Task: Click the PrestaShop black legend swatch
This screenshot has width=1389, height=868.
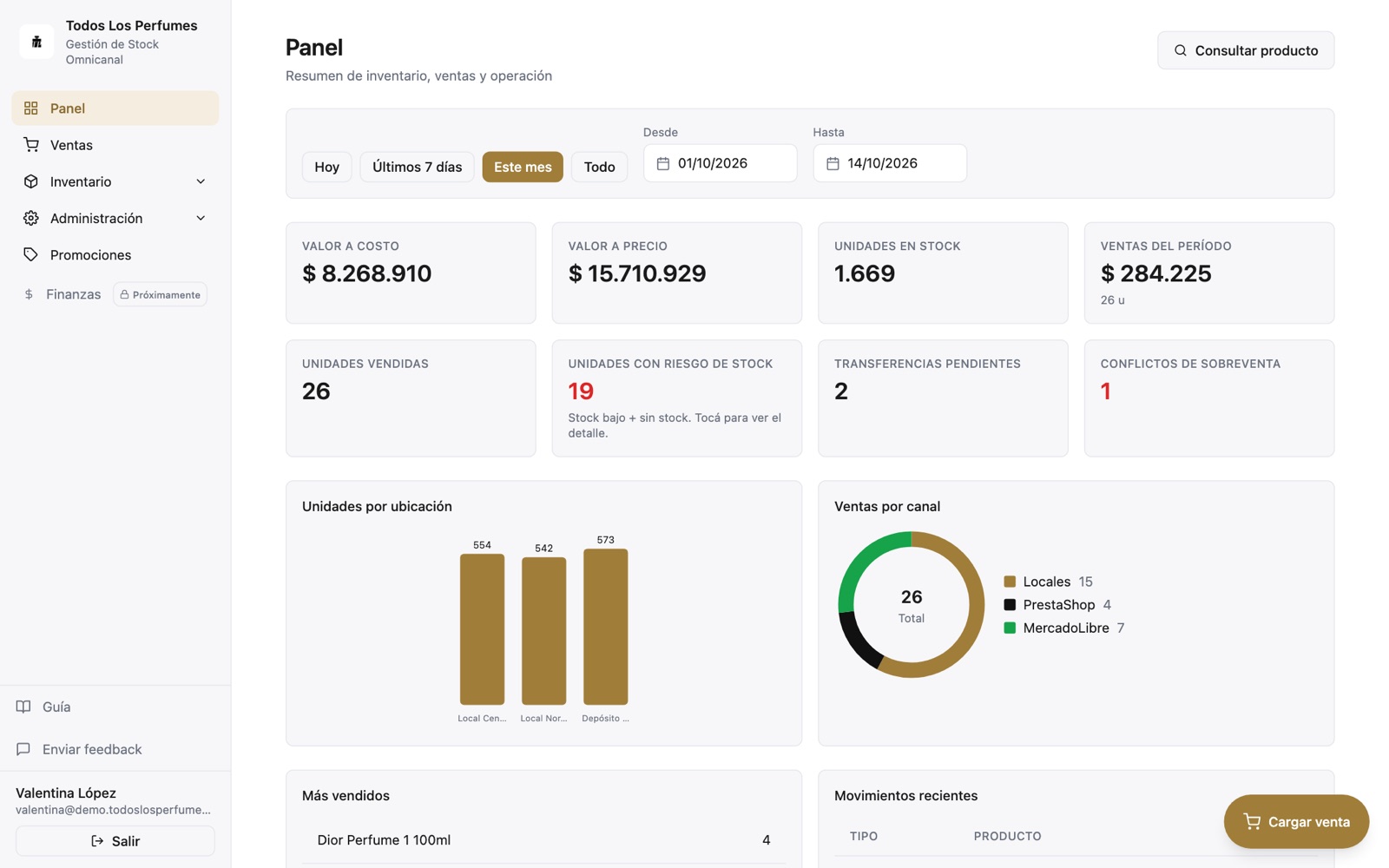Action: (1010, 605)
